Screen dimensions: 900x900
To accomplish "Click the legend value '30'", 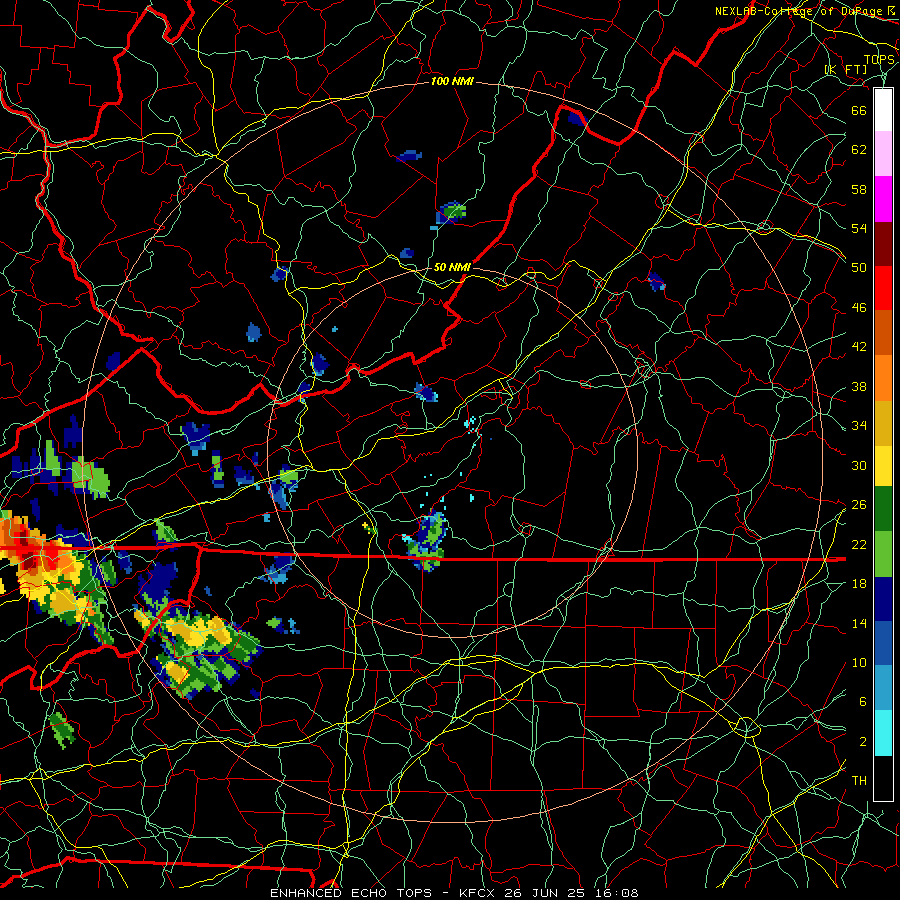I will point(859,465).
